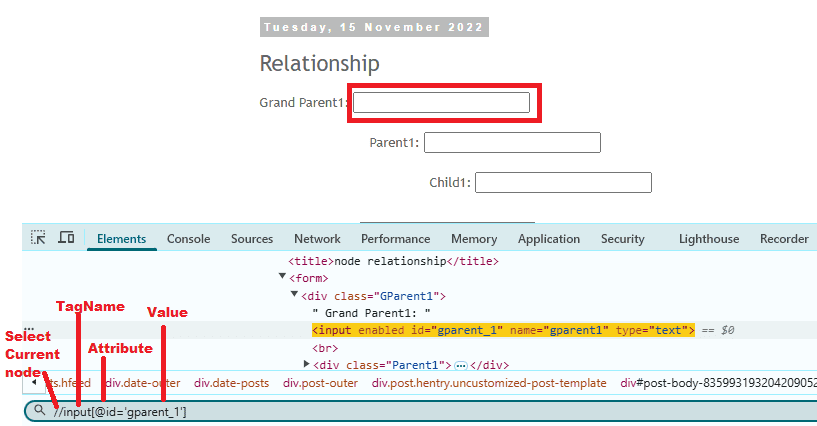Expand the Parent1 div node
The height and width of the screenshot is (426, 817).
click(306, 364)
